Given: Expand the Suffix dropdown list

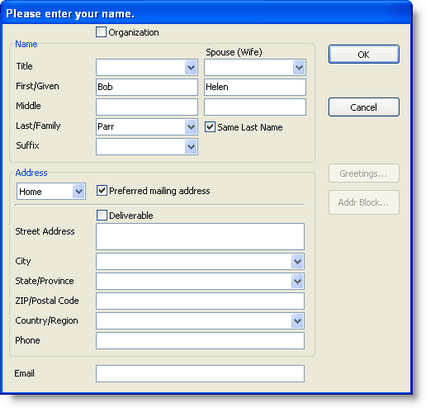Looking at the screenshot, I should (x=191, y=147).
